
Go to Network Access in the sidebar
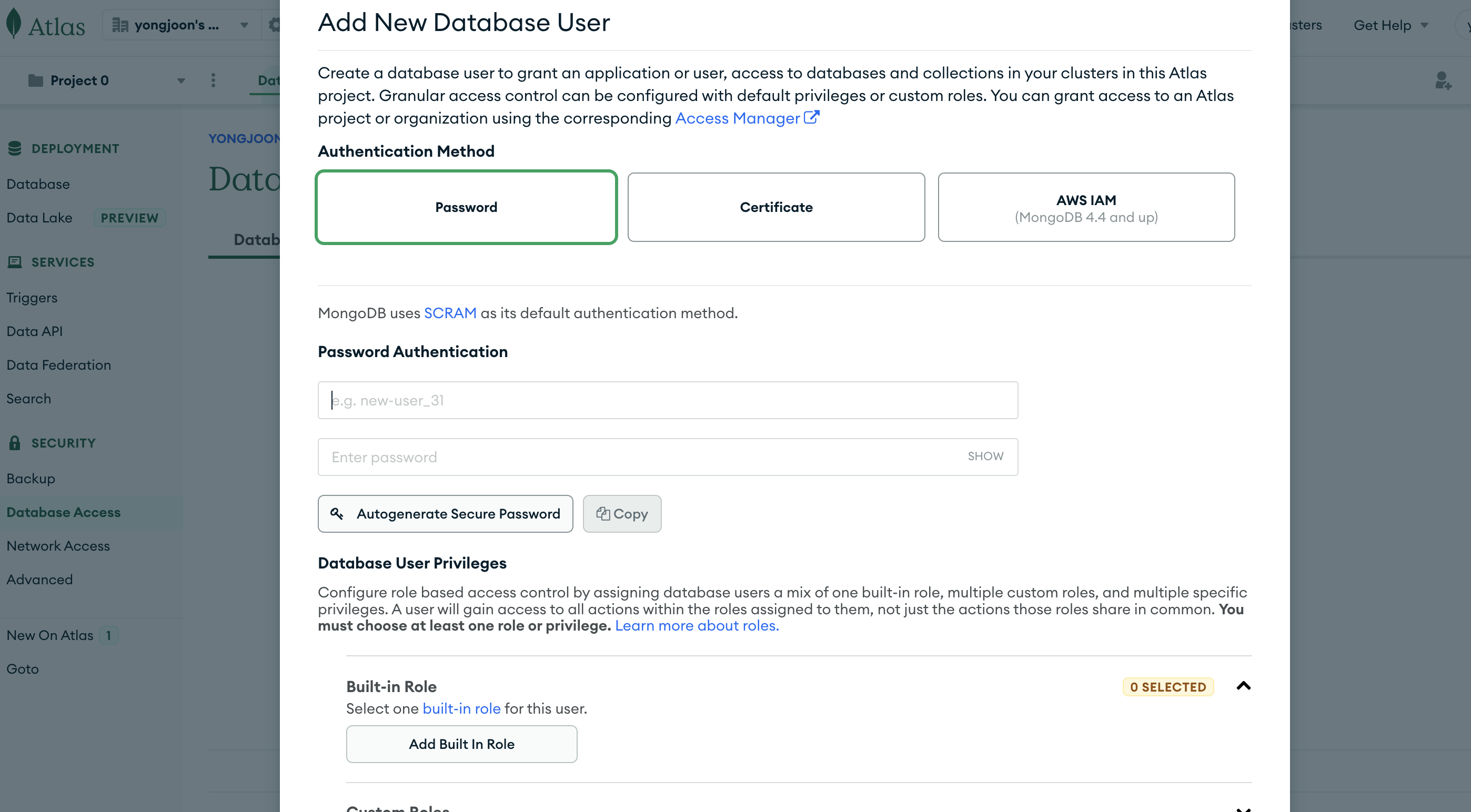click(58, 545)
